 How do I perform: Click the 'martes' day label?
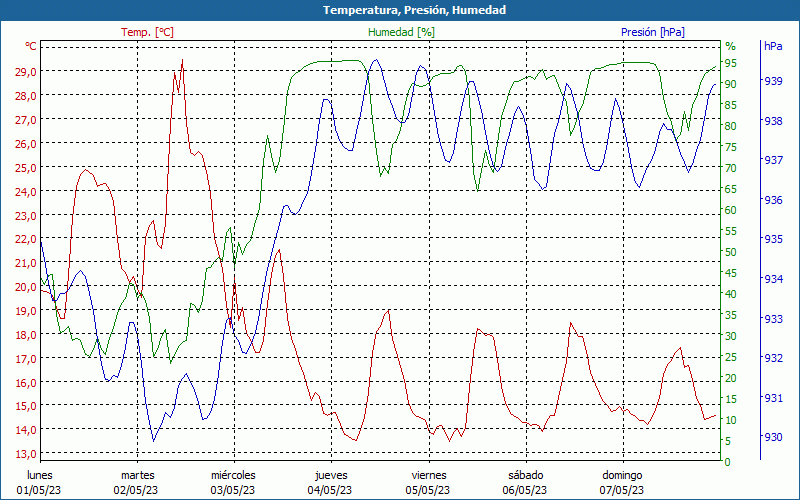(137, 475)
